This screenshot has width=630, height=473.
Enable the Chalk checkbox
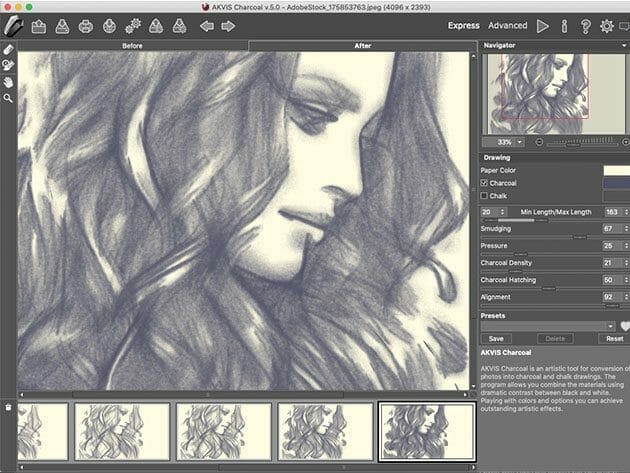click(x=486, y=196)
